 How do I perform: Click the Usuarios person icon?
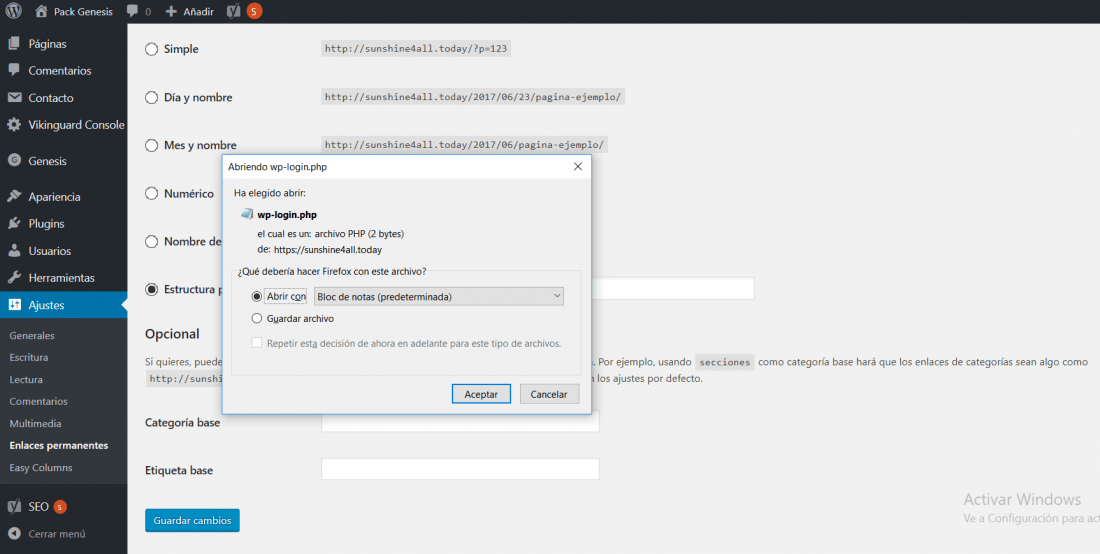pyautogui.click(x=14, y=250)
